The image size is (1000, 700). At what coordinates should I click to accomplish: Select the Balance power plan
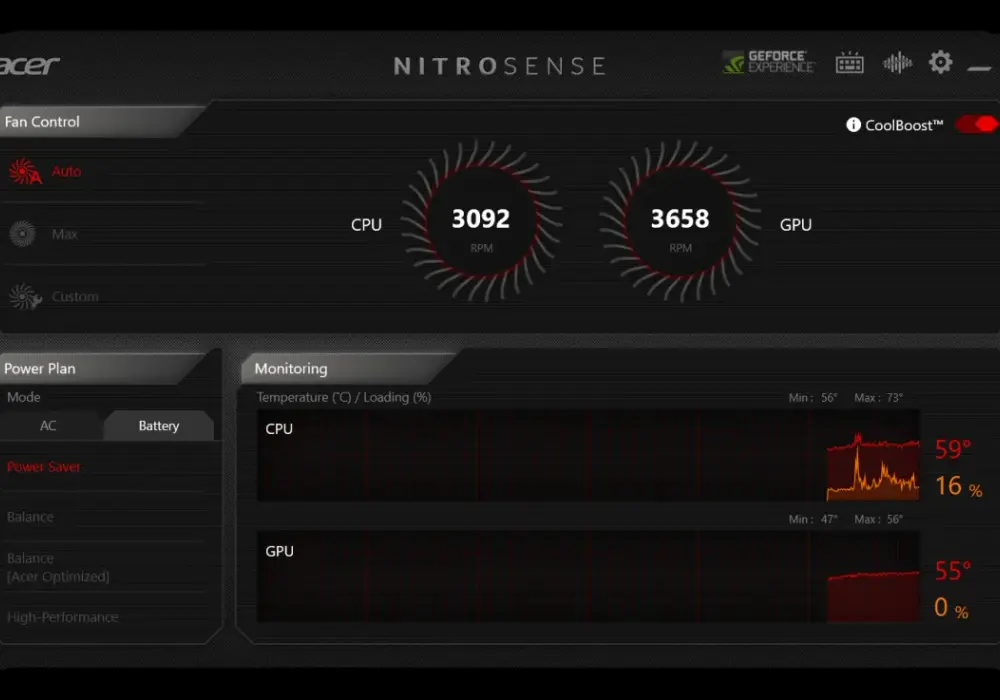tap(30, 517)
